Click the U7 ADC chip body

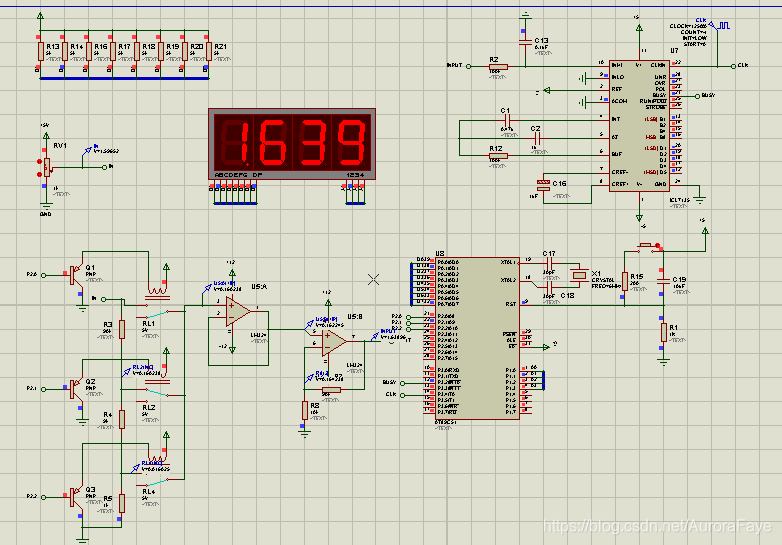[639, 126]
